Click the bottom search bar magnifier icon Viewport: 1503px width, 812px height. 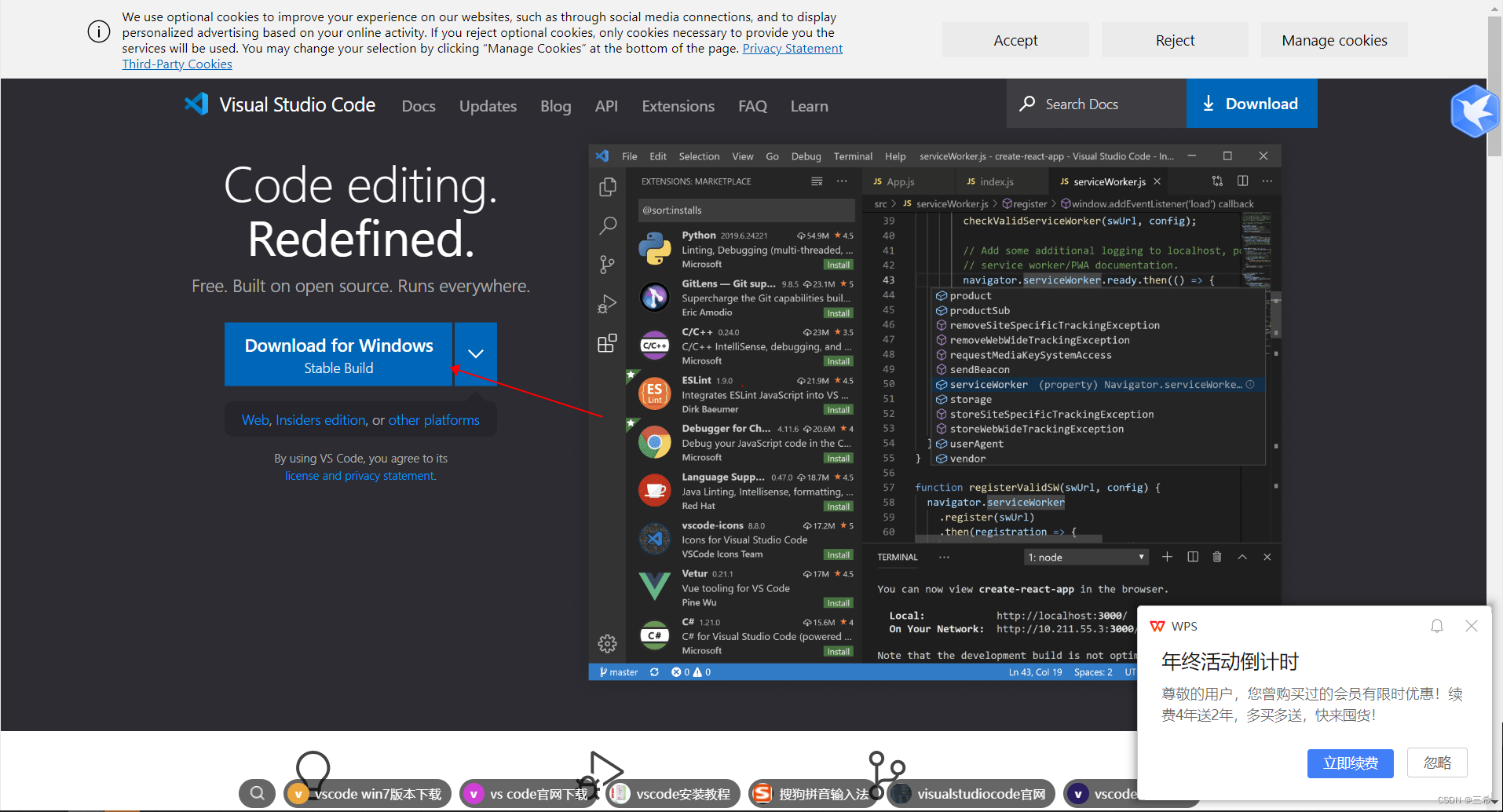[x=257, y=793]
